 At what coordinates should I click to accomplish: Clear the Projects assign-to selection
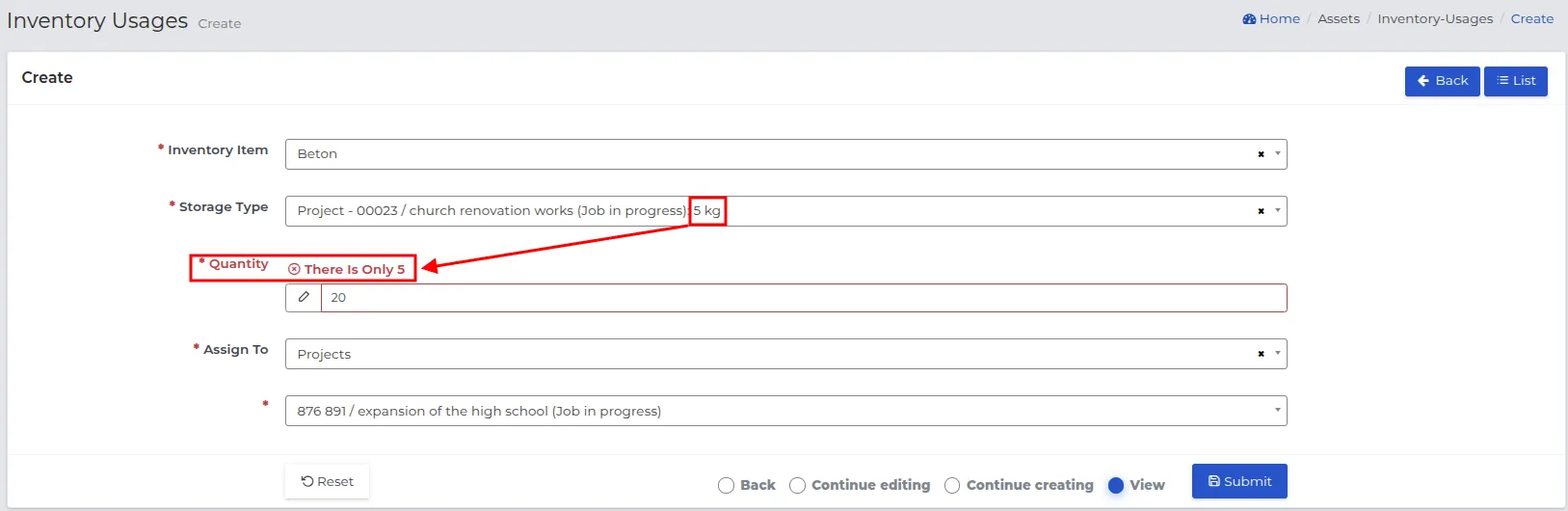point(1261,354)
